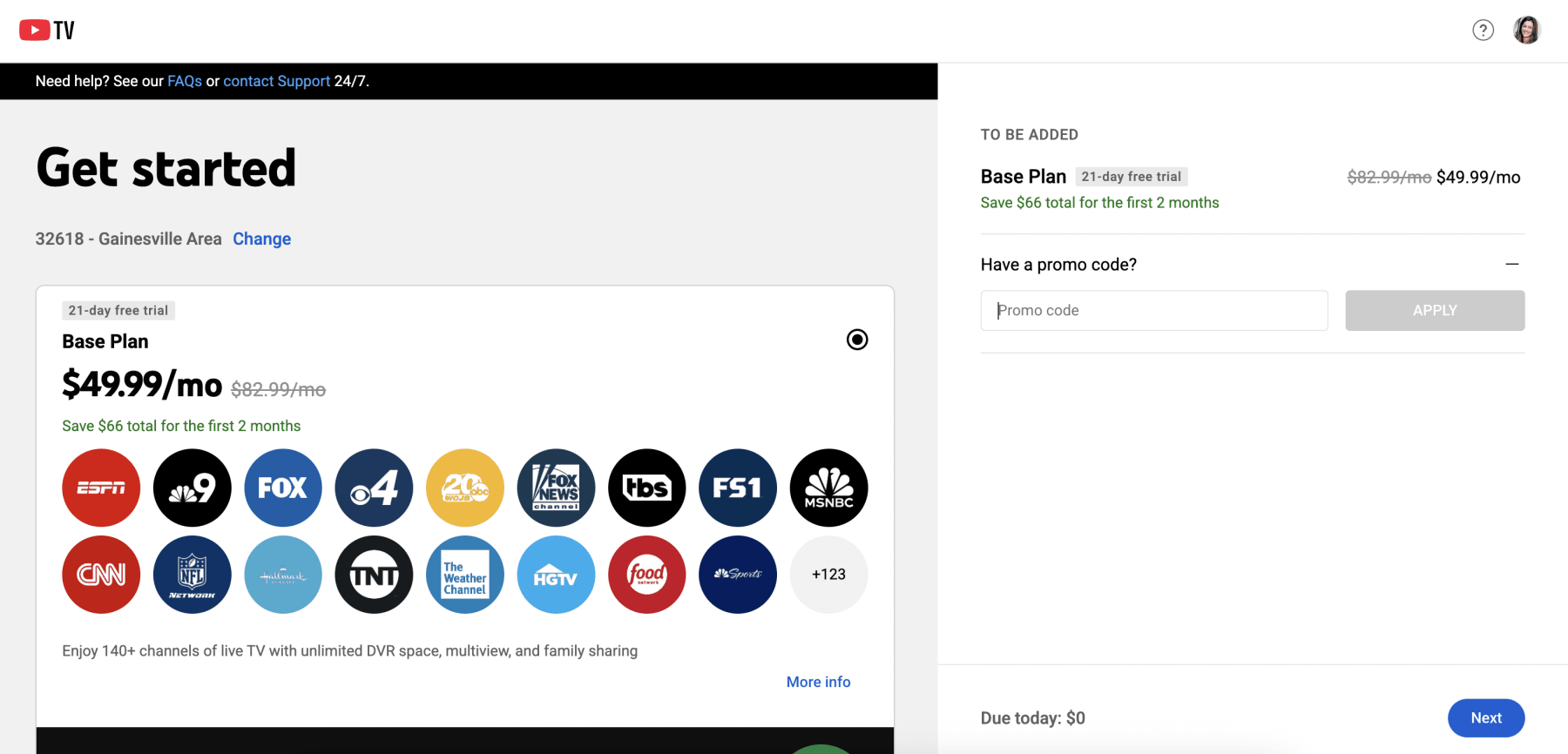
Task: Click the ABC 20 channel icon
Action: pyautogui.click(x=465, y=488)
